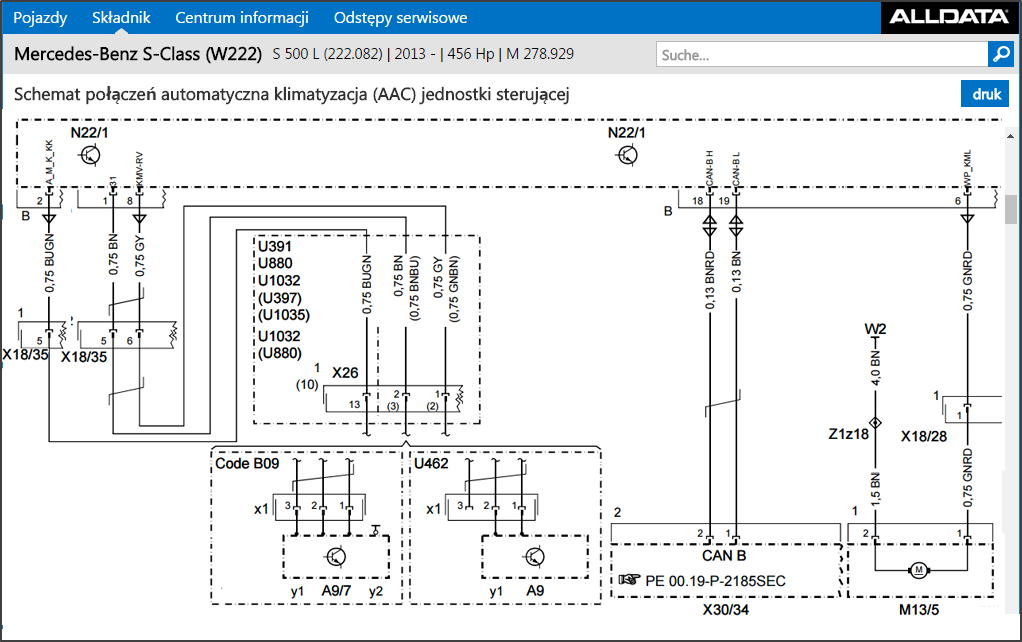Image resolution: width=1022 pixels, height=642 pixels.
Task: Click the A9/7 transistor symbol
Action: (336, 557)
